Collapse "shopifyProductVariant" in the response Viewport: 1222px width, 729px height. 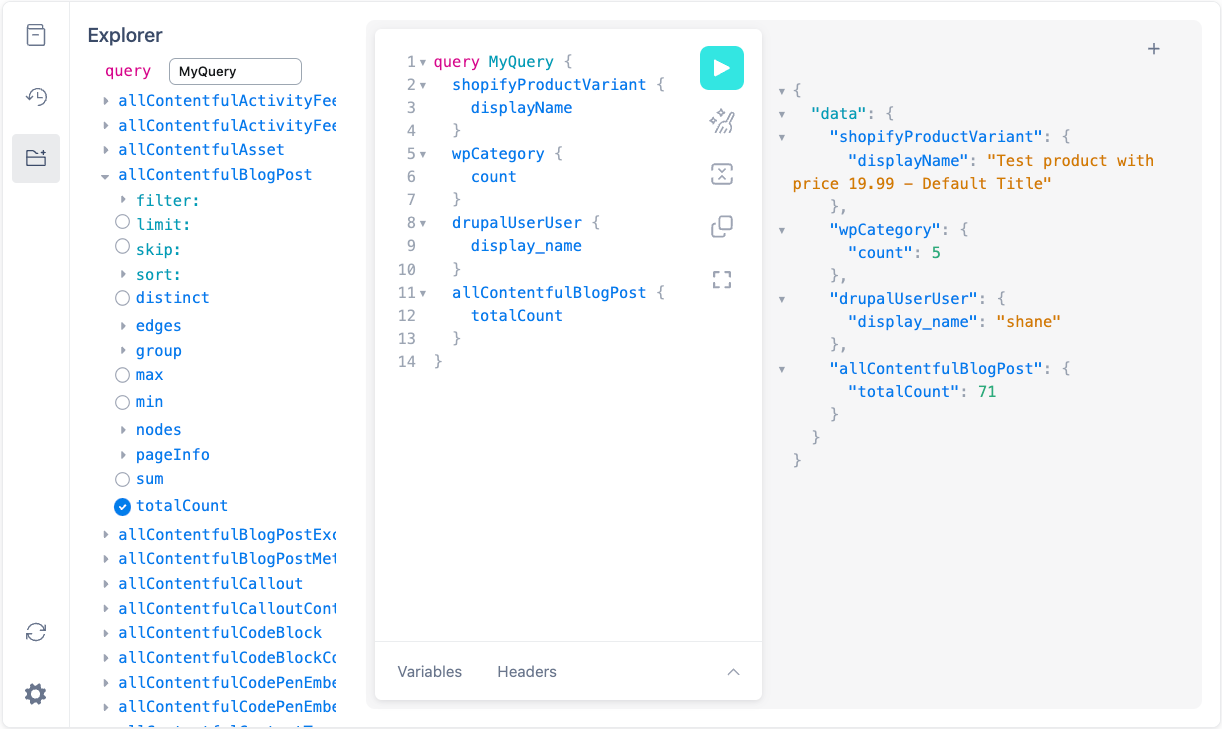tap(782, 137)
